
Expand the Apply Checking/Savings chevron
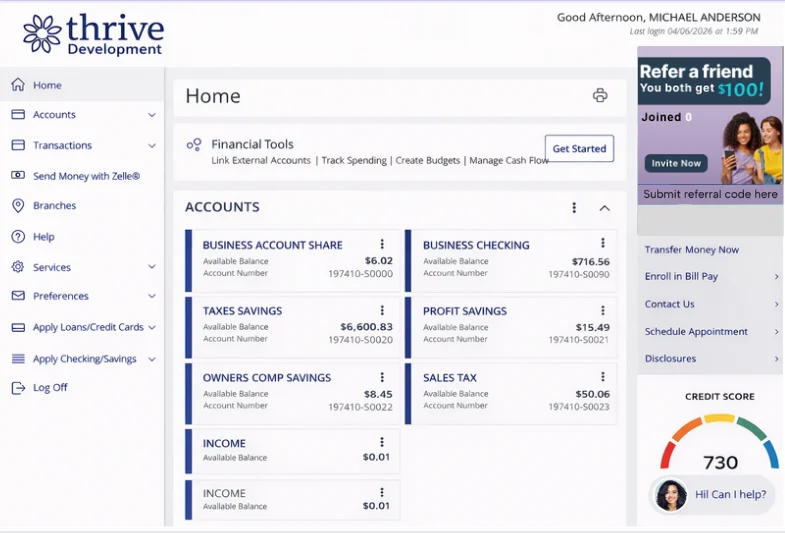tap(152, 359)
